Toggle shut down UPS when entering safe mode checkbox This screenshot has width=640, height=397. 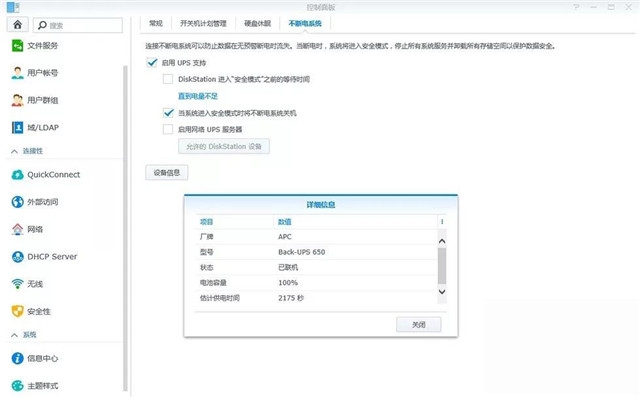pyautogui.click(x=168, y=113)
